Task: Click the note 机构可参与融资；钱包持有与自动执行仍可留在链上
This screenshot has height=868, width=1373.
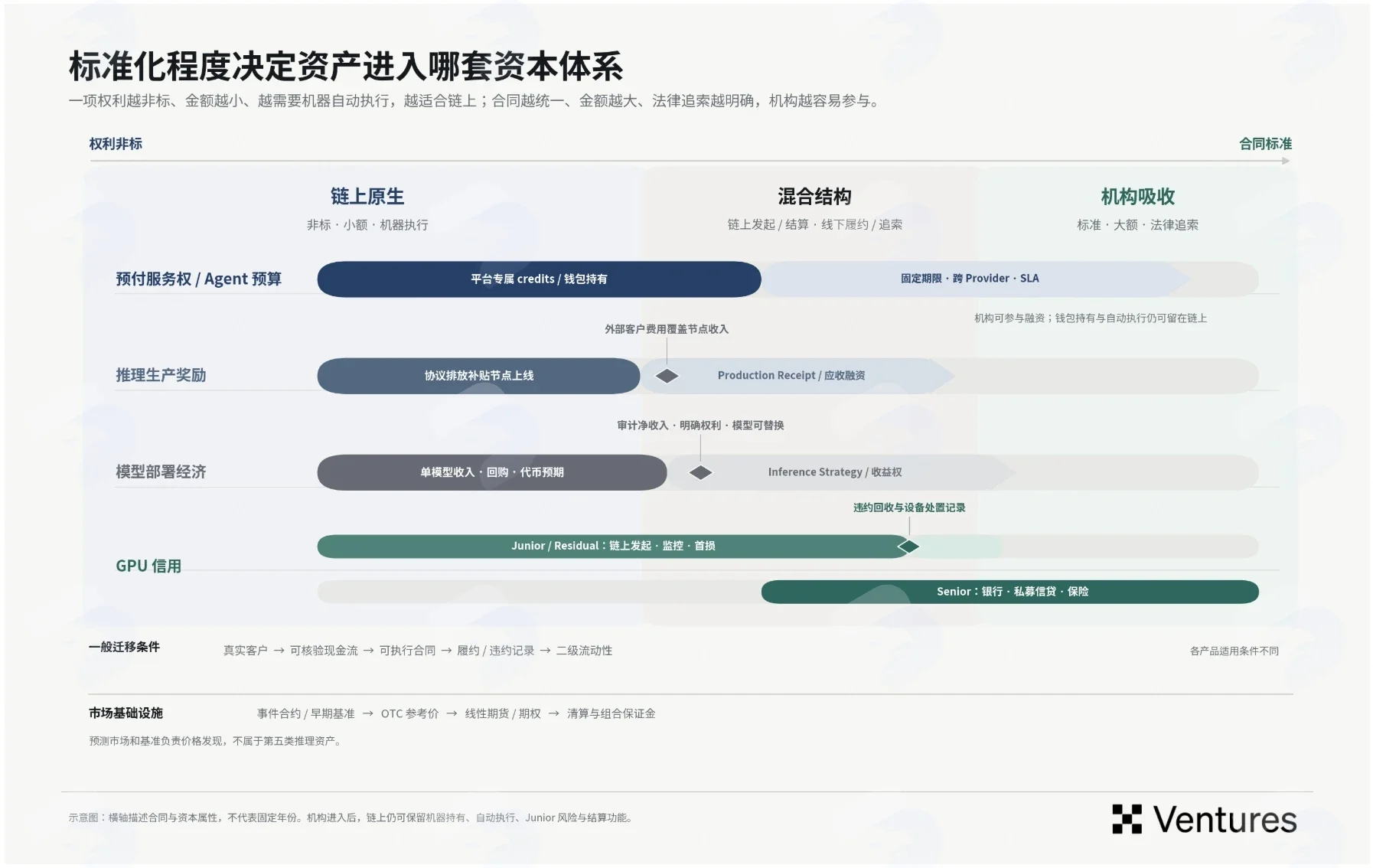Action: click(1090, 318)
